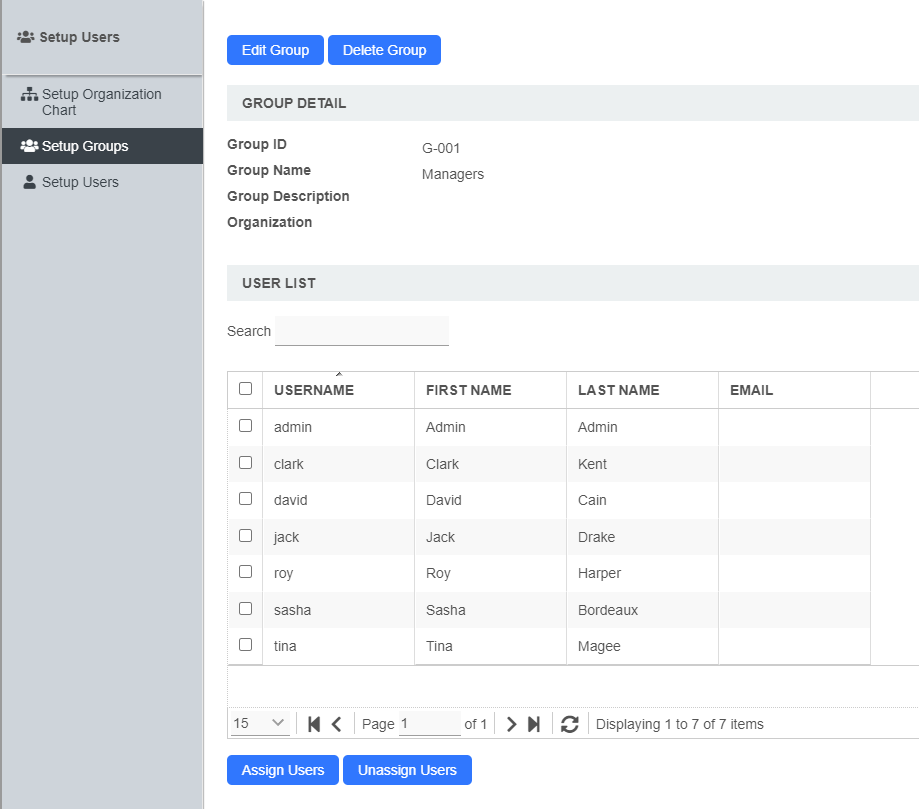Open Setup Organization Chart menu item

click(x=101, y=102)
